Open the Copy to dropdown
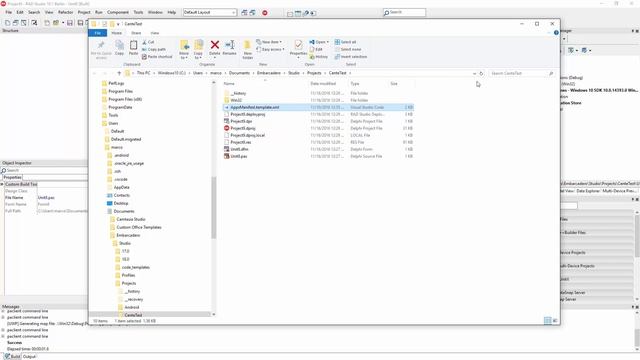The height and width of the screenshot is (360, 640). pos(198,50)
